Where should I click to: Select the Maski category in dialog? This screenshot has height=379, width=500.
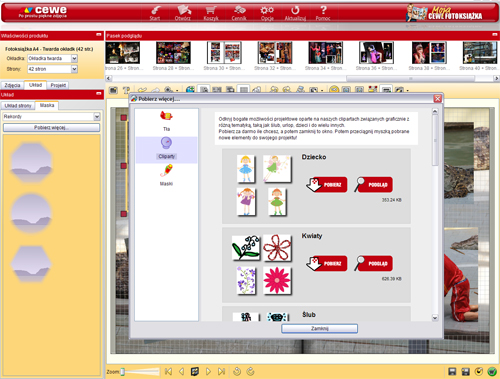[x=166, y=175]
